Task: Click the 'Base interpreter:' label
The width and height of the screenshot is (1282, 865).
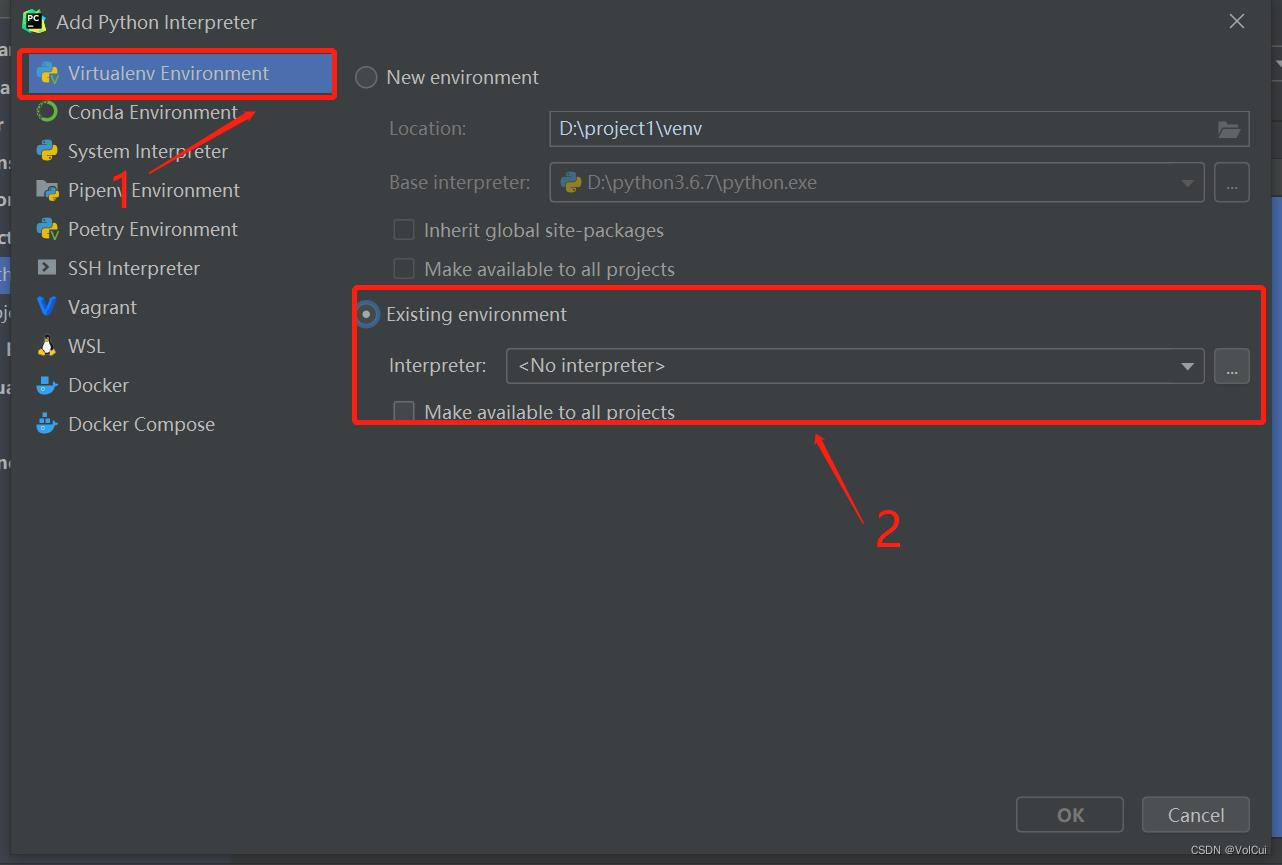Action: pyautogui.click(x=460, y=183)
